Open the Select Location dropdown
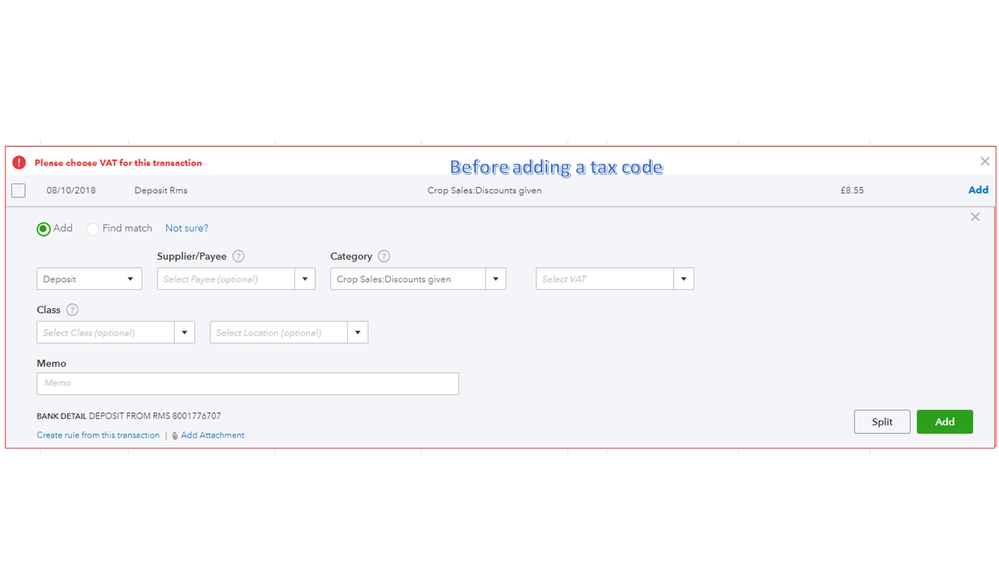999x562 pixels. tap(357, 332)
